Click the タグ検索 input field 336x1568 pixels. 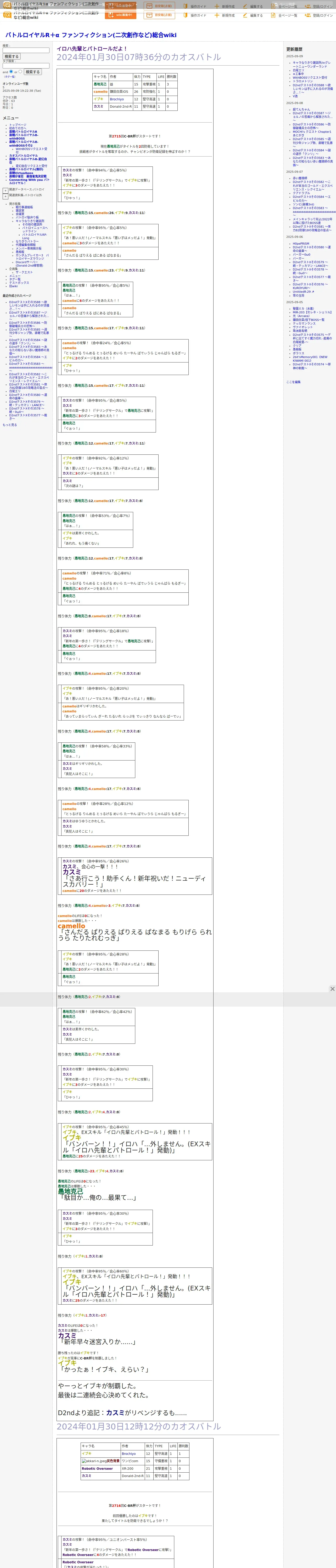pos(26,66)
